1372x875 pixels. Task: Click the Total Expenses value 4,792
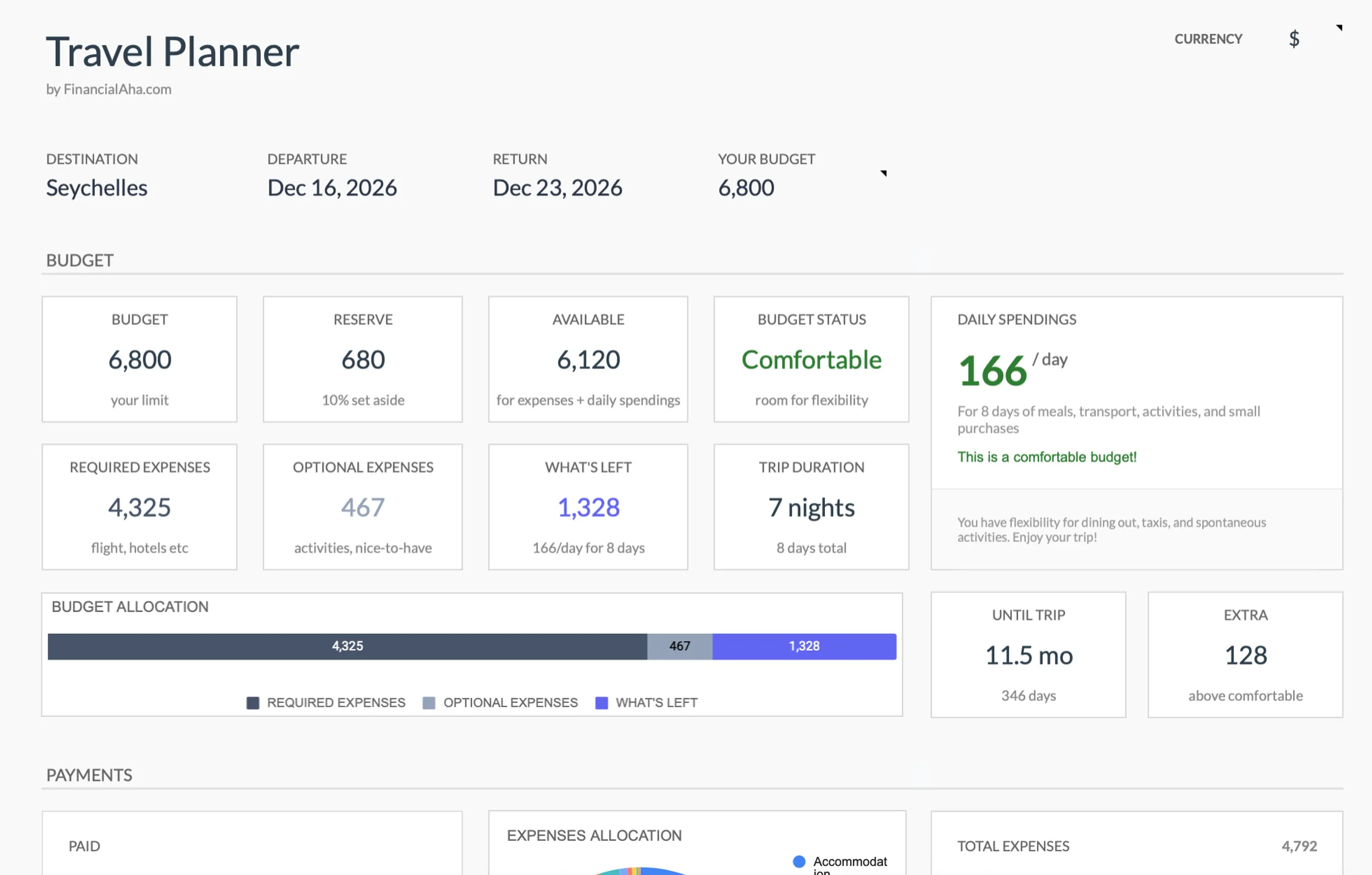1299,846
